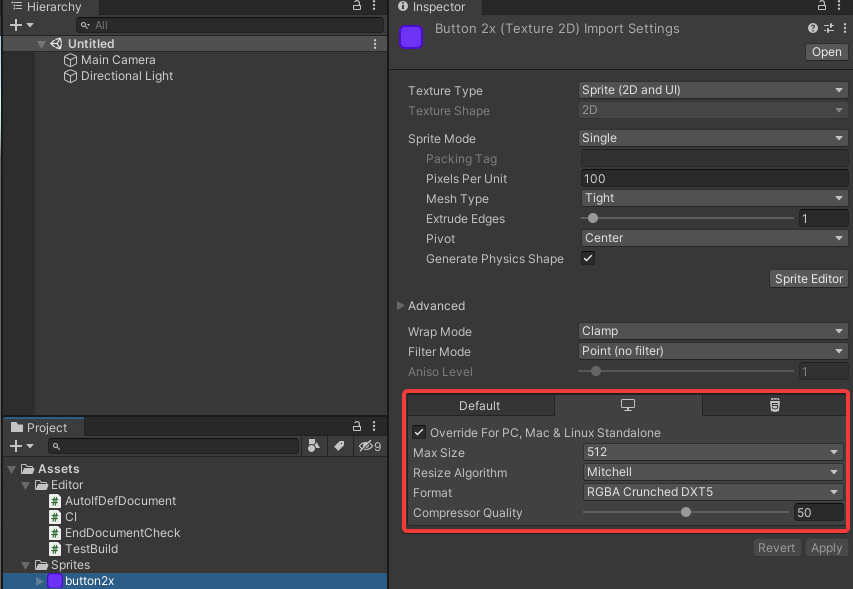Click the Pixels Per Unit input field
Screen dimensions: 853x589
tap(713, 179)
